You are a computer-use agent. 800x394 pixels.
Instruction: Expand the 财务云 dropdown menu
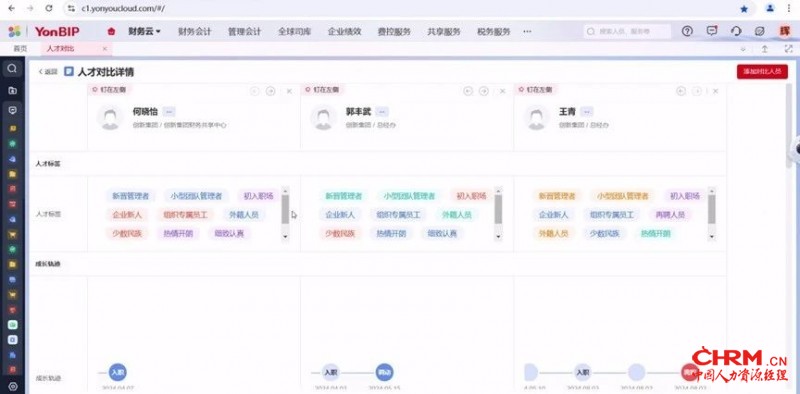coord(144,32)
